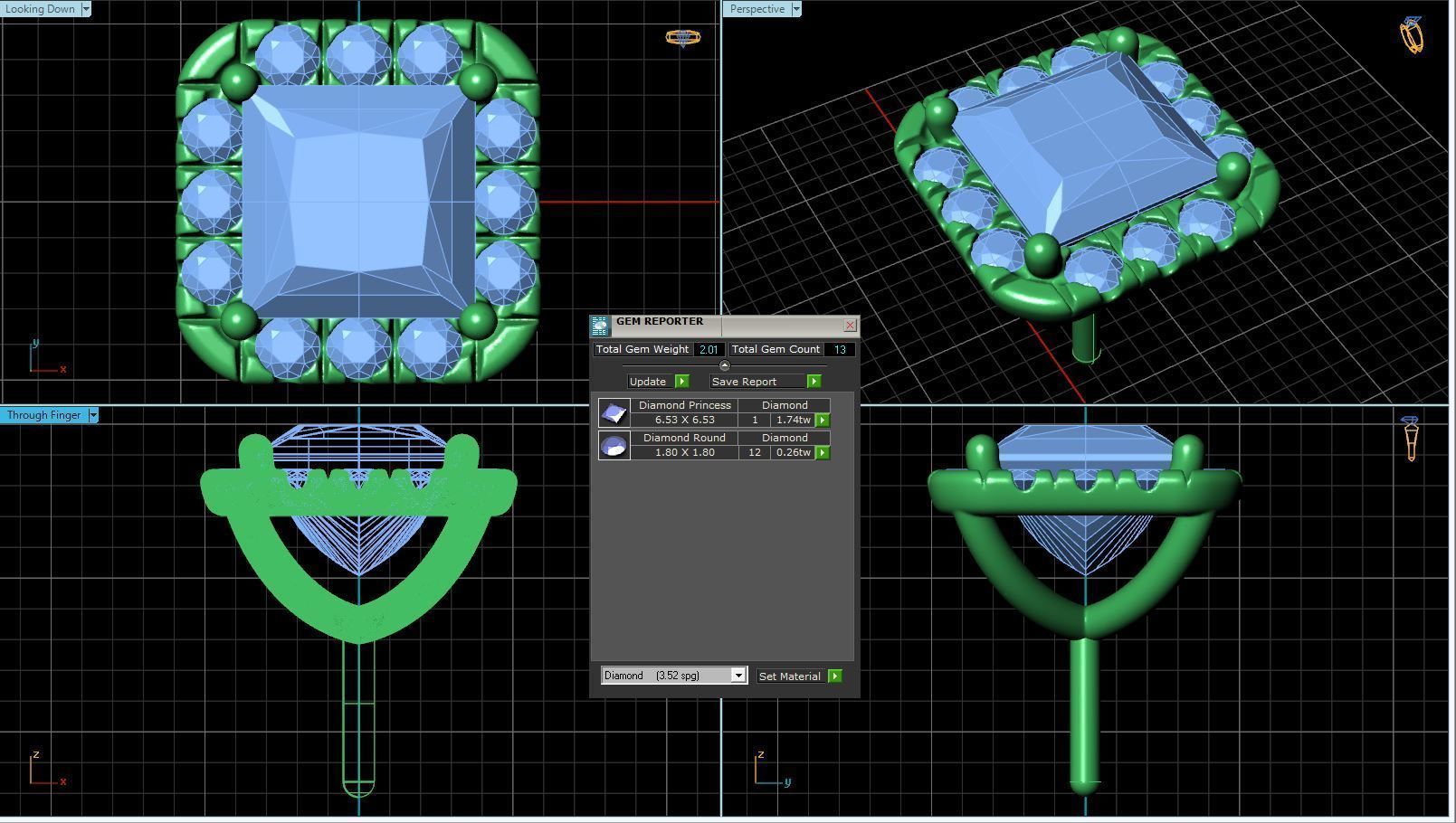Click the 'Total Gem Weight' label
Viewport: 1456px width, 823px height.
(x=642, y=349)
